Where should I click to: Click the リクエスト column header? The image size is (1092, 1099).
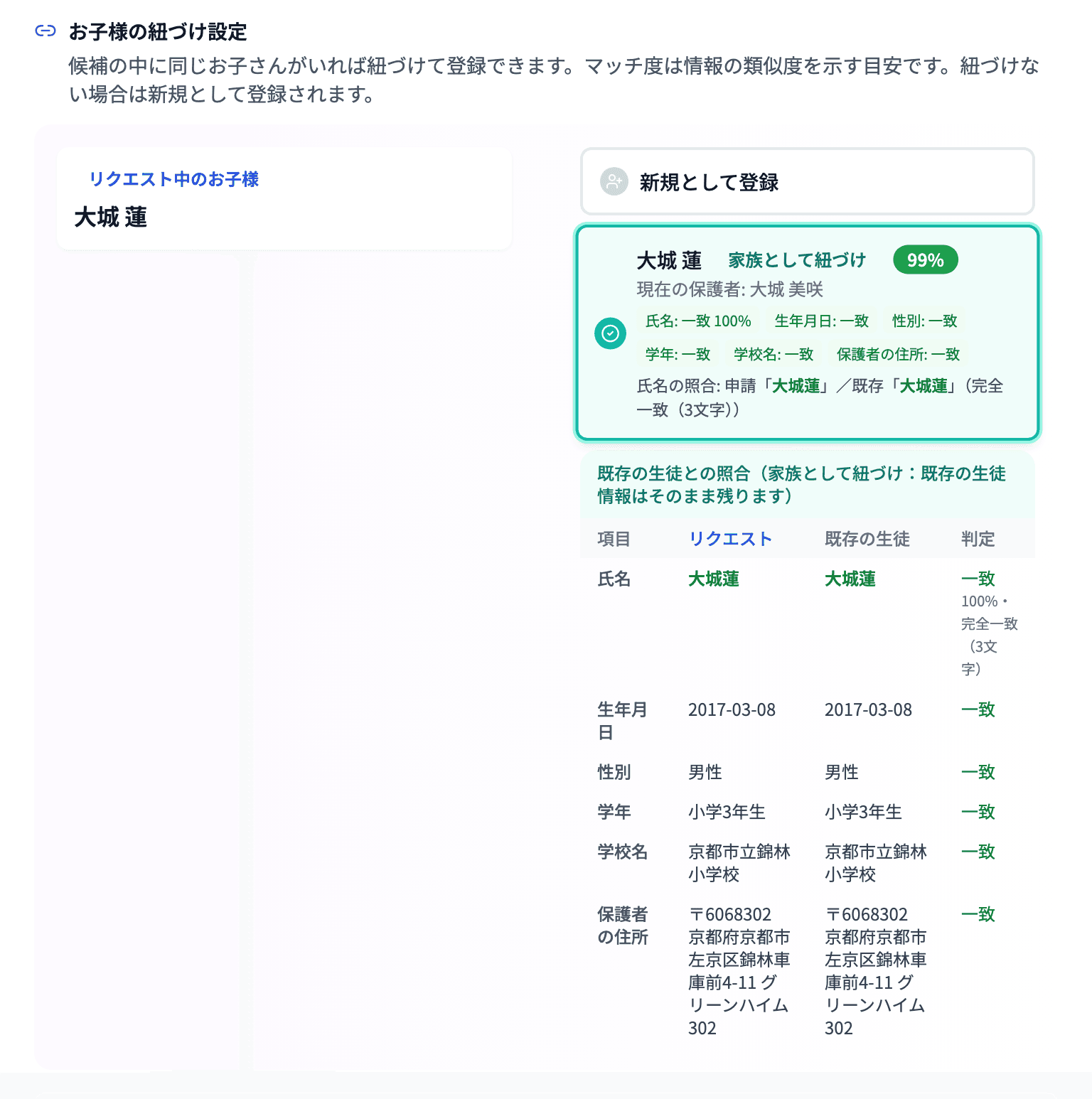(730, 539)
